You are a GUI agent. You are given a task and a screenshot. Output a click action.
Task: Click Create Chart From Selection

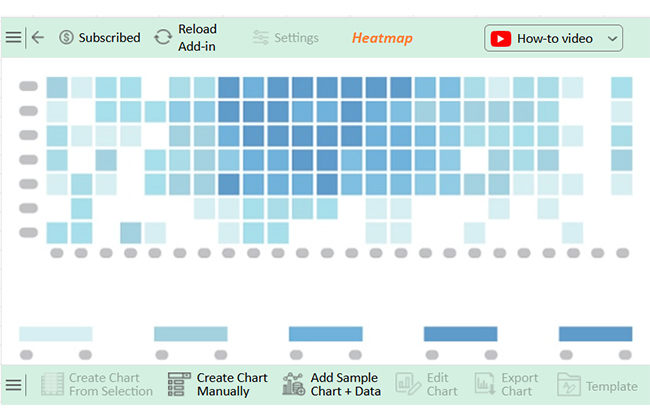[97, 384]
